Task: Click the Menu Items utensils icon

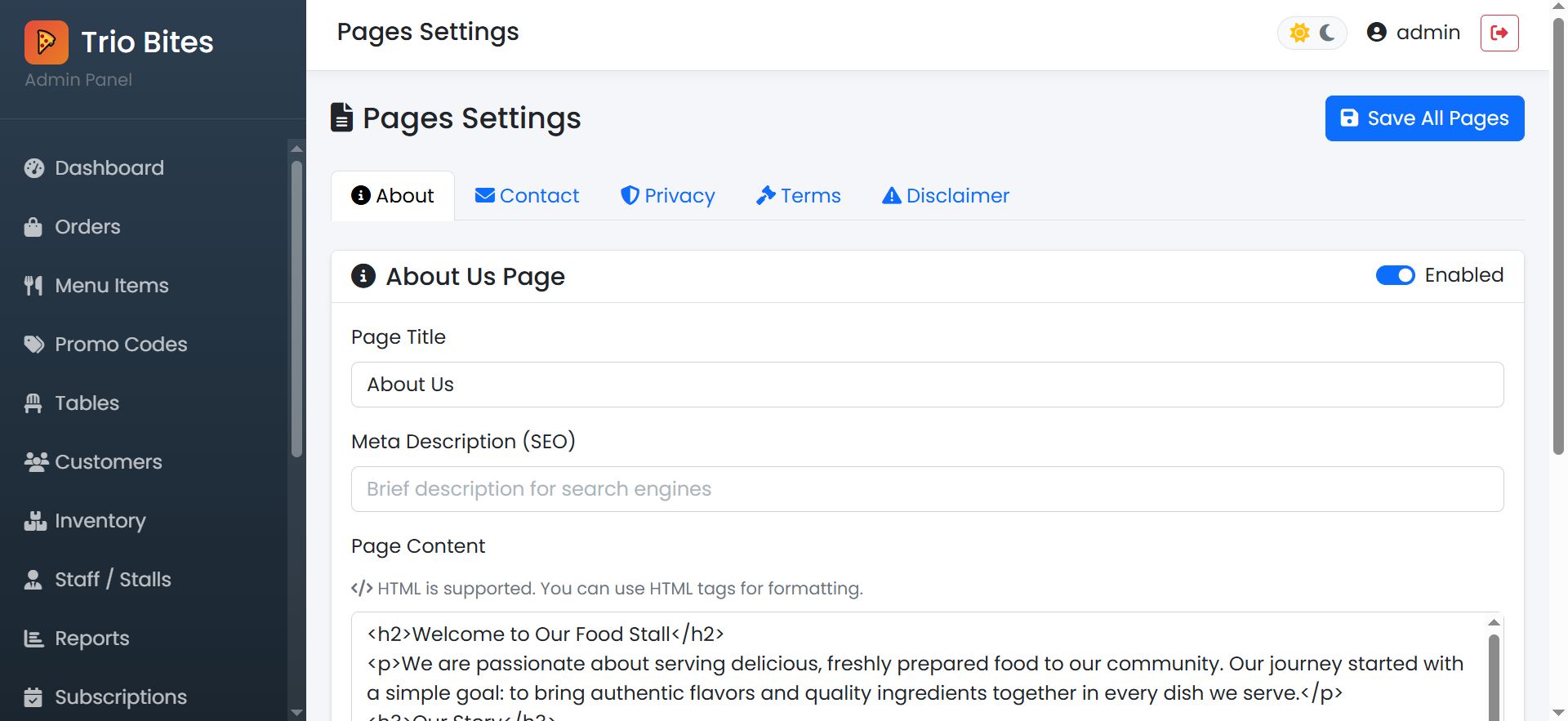Action: (x=33, y=286)
